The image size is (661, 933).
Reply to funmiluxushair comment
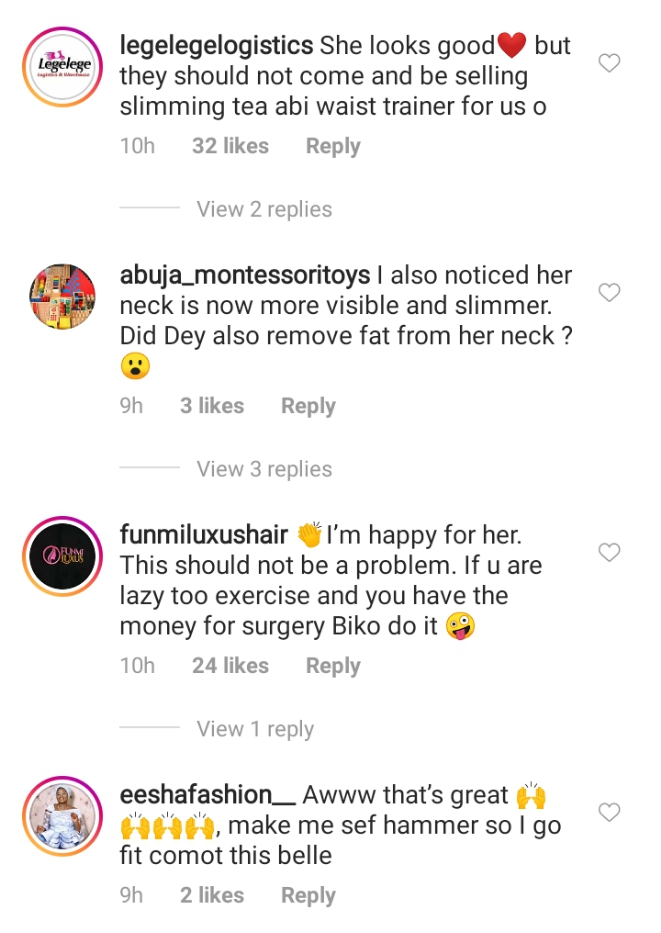333,666
